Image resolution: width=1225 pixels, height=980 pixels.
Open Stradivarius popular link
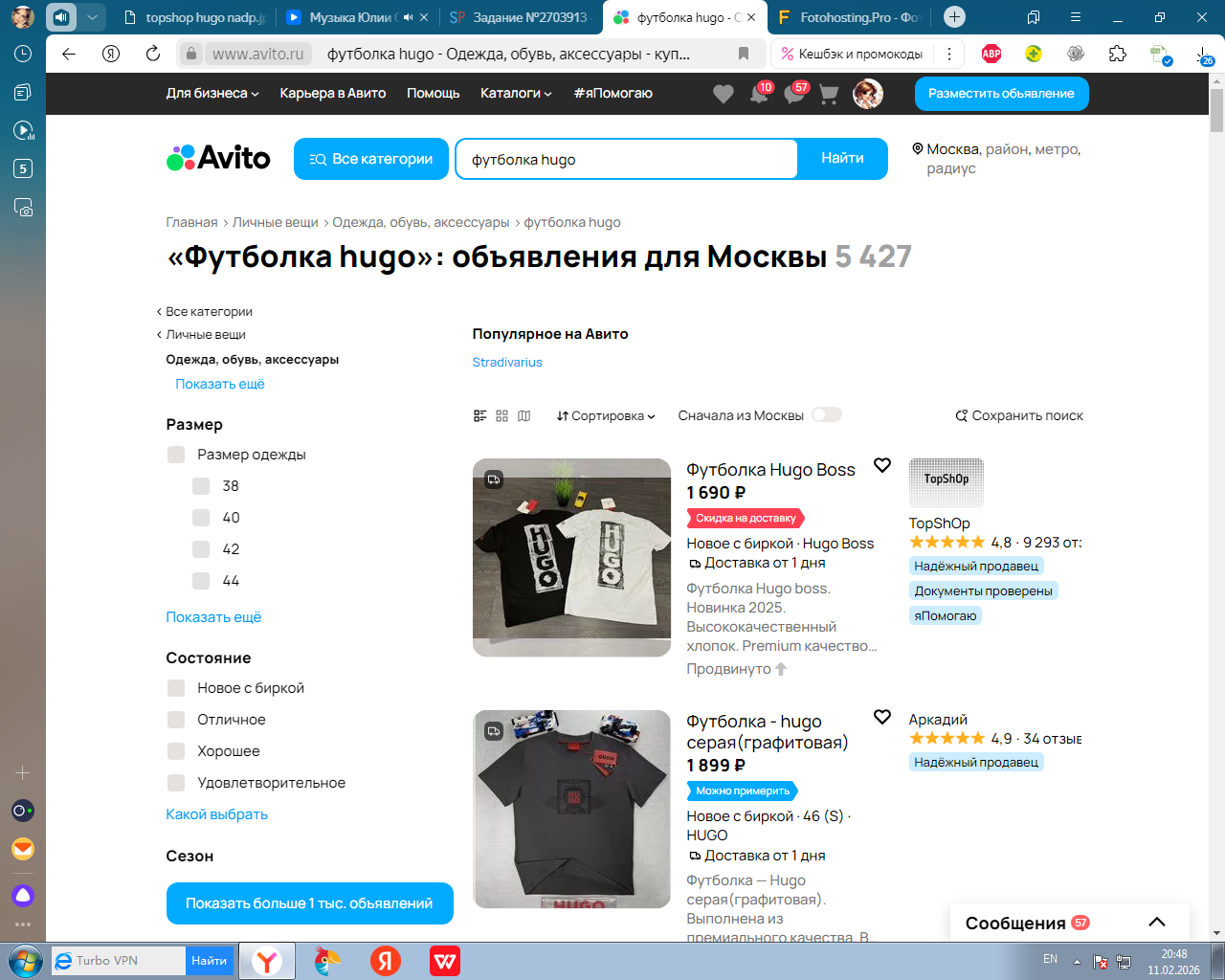tap(507, 363)
